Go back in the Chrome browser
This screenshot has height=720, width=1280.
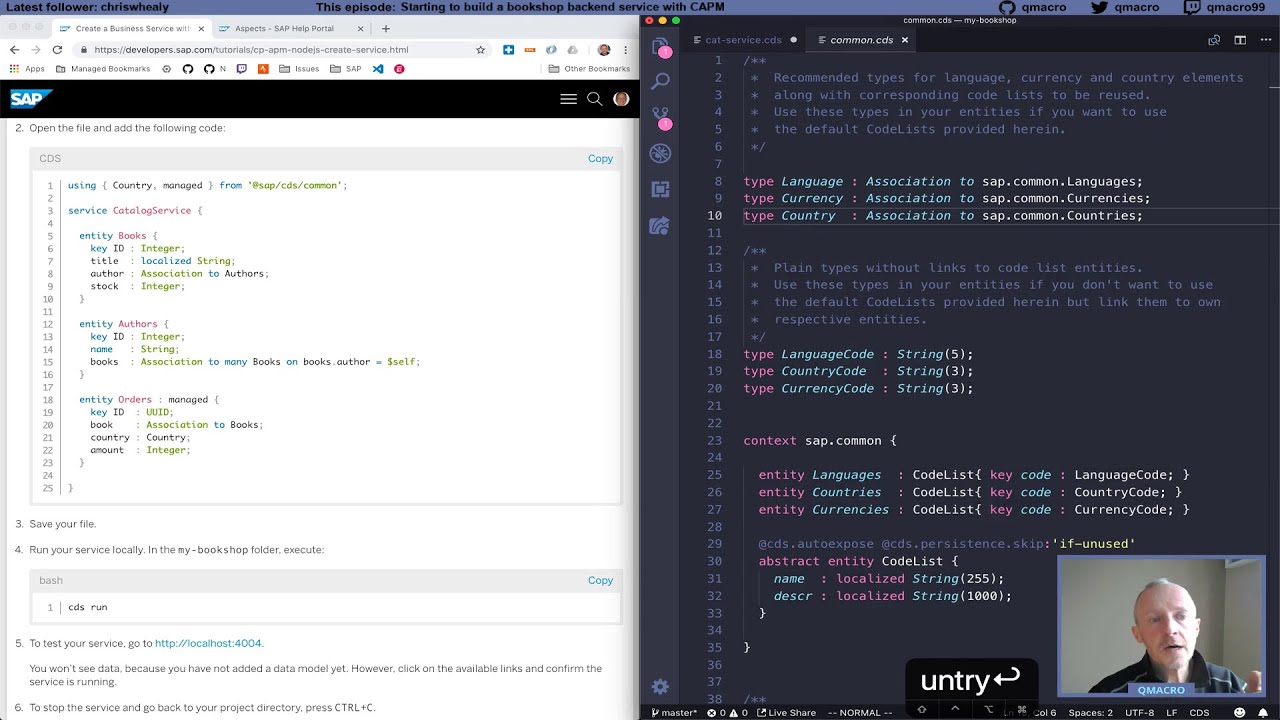point(14,49)
